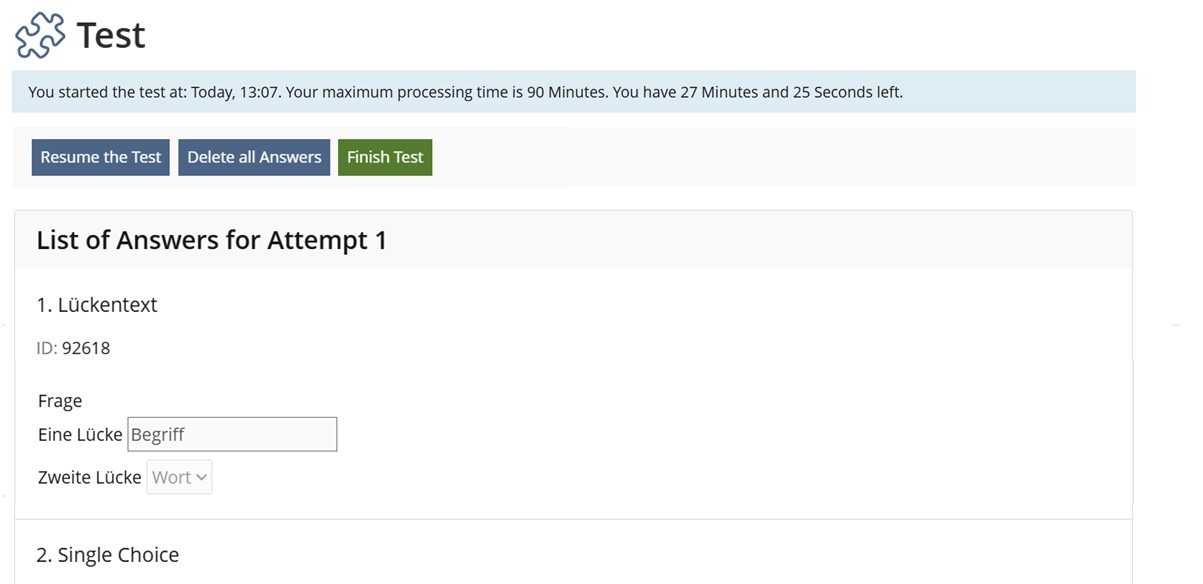Select the 2. Single Choice question title
Image resolution: width=1203 pixels, height=584 pixels.
point(108,555)
